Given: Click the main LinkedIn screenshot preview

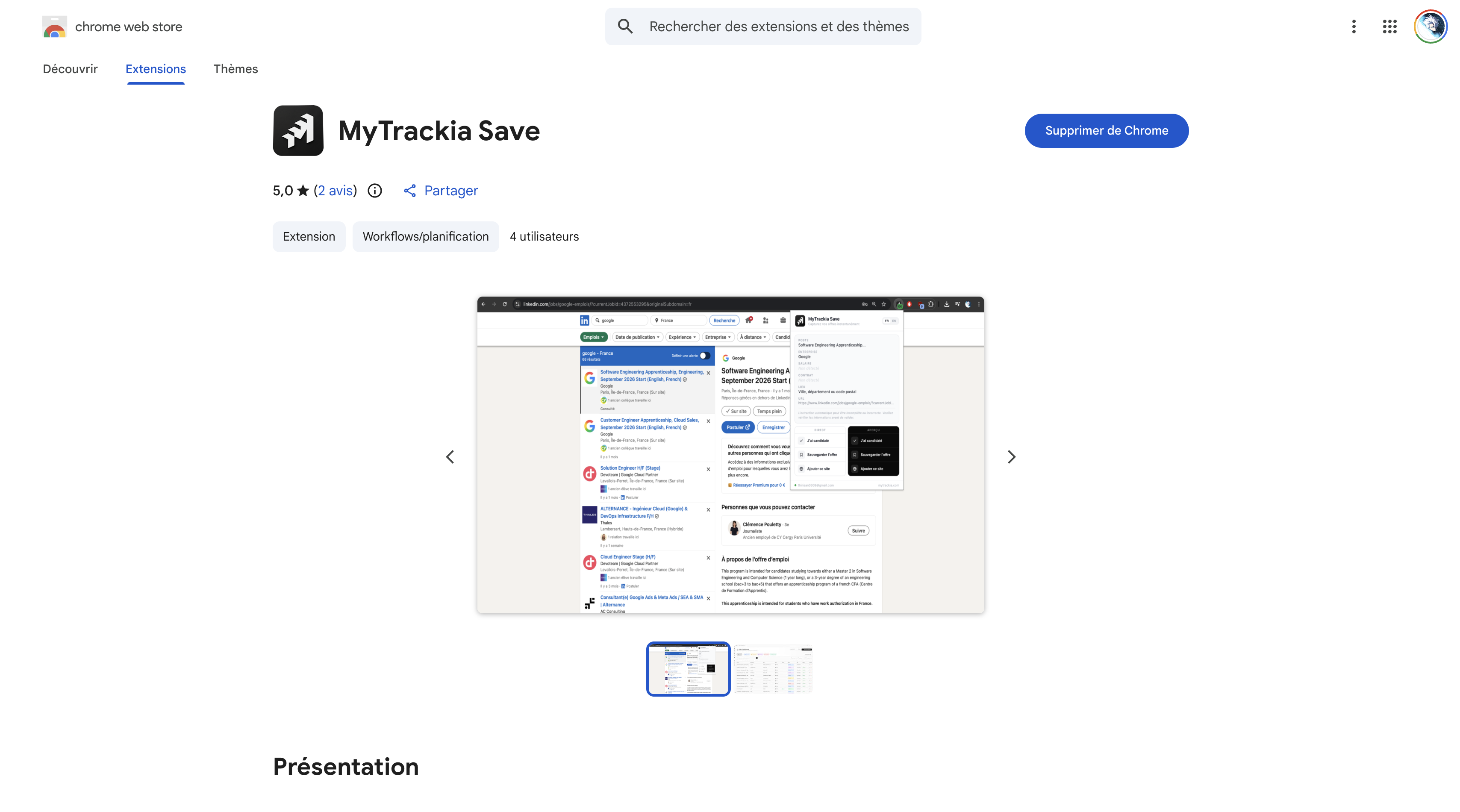Looking at the screenshot, I should point(730,454).
